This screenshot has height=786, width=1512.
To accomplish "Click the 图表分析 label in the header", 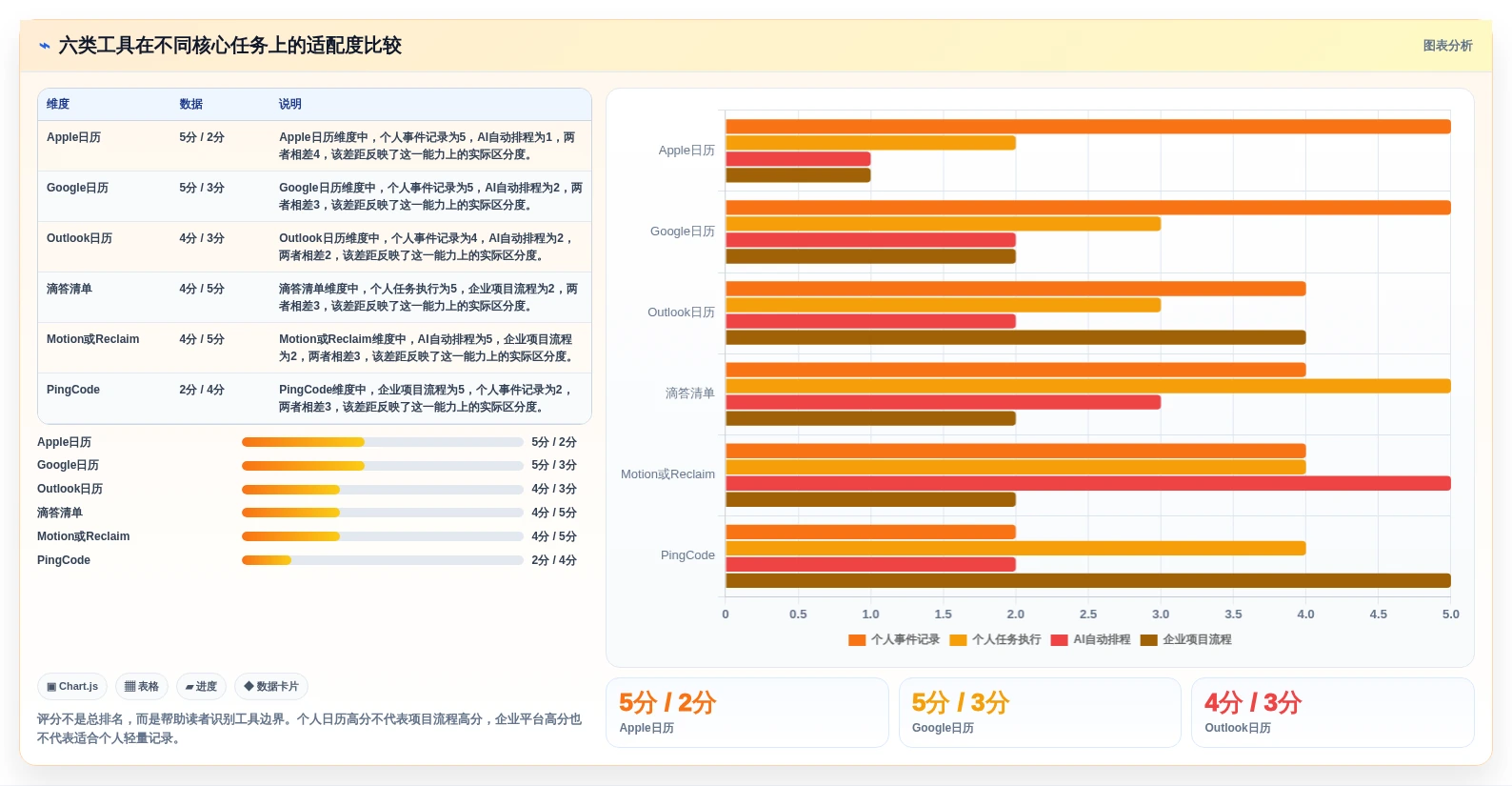I will [x=1447, y=46].
